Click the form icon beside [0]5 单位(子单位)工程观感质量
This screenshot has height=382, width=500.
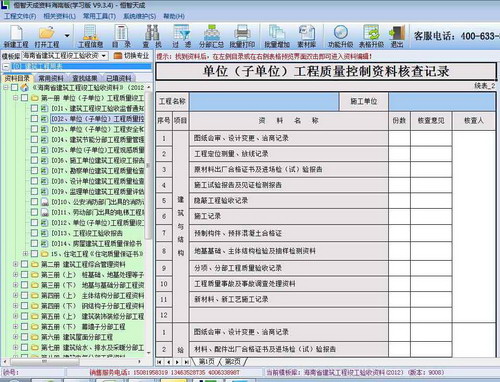pos(44,150)
